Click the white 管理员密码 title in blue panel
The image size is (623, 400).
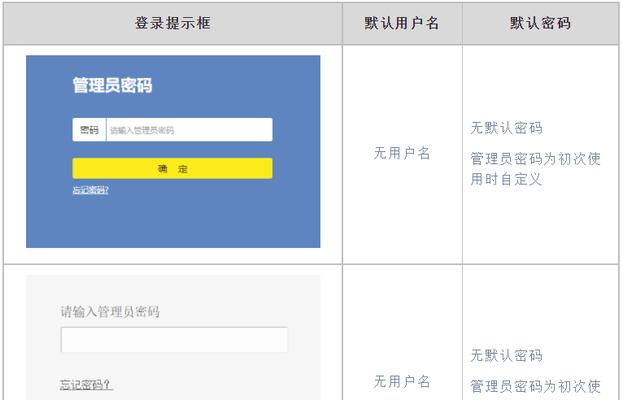[112, 85]
